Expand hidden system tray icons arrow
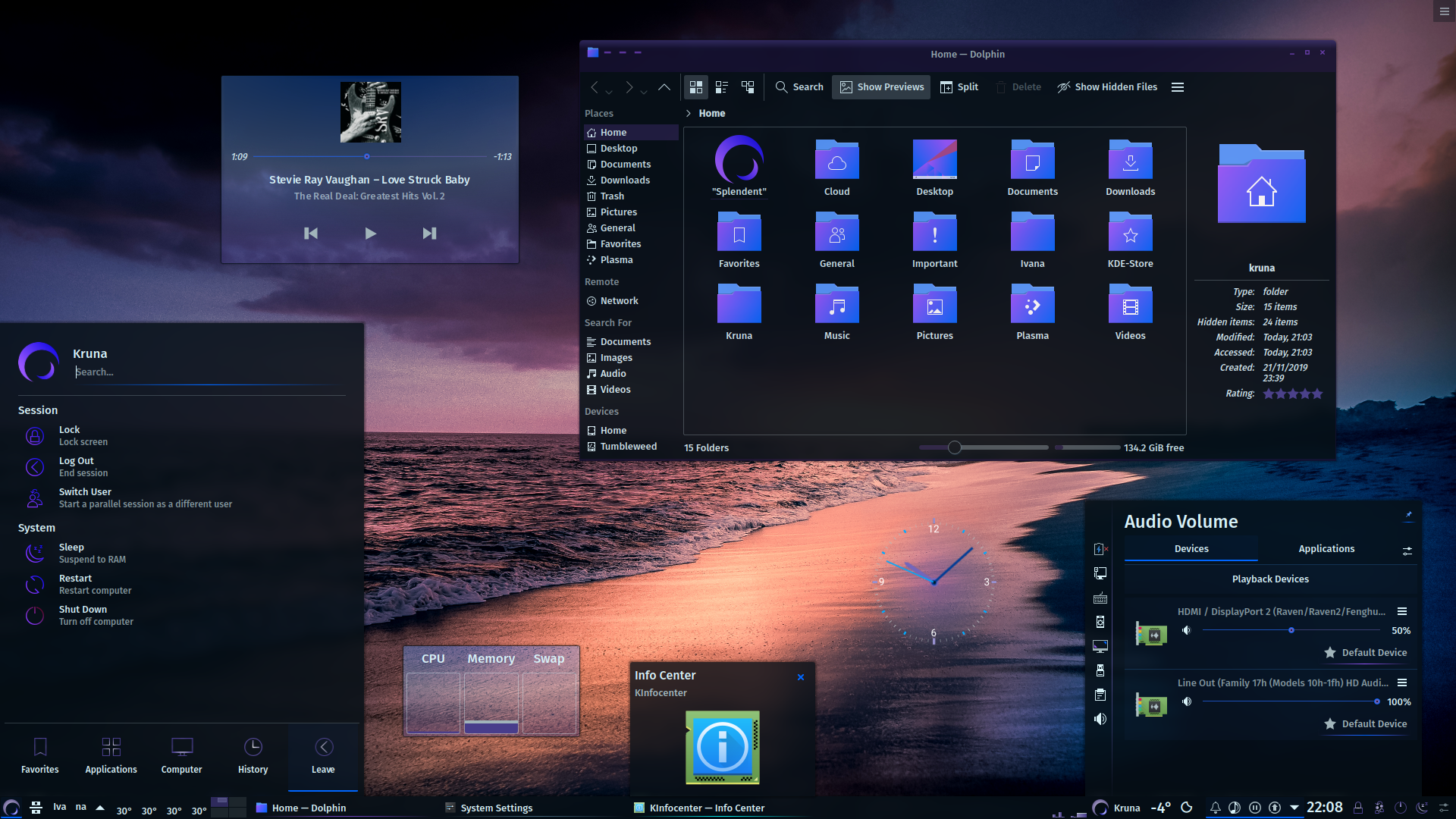1456x819 pixels. 1294,808
